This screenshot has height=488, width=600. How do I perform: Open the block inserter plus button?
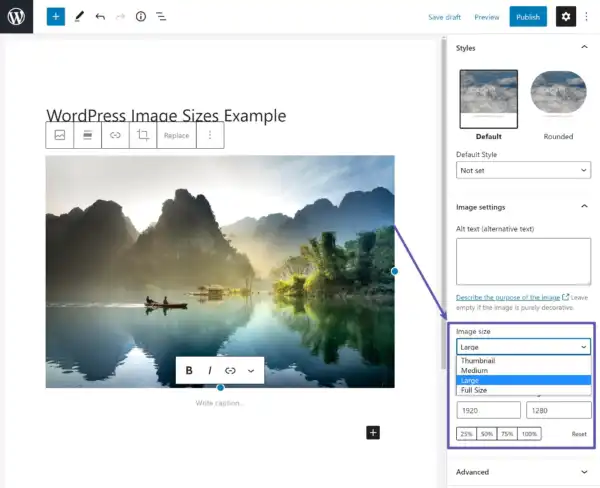tap(55, 17)
